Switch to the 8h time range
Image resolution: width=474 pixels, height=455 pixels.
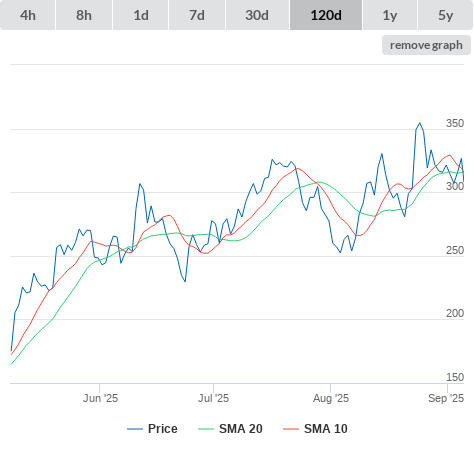(x=84, y=15)
